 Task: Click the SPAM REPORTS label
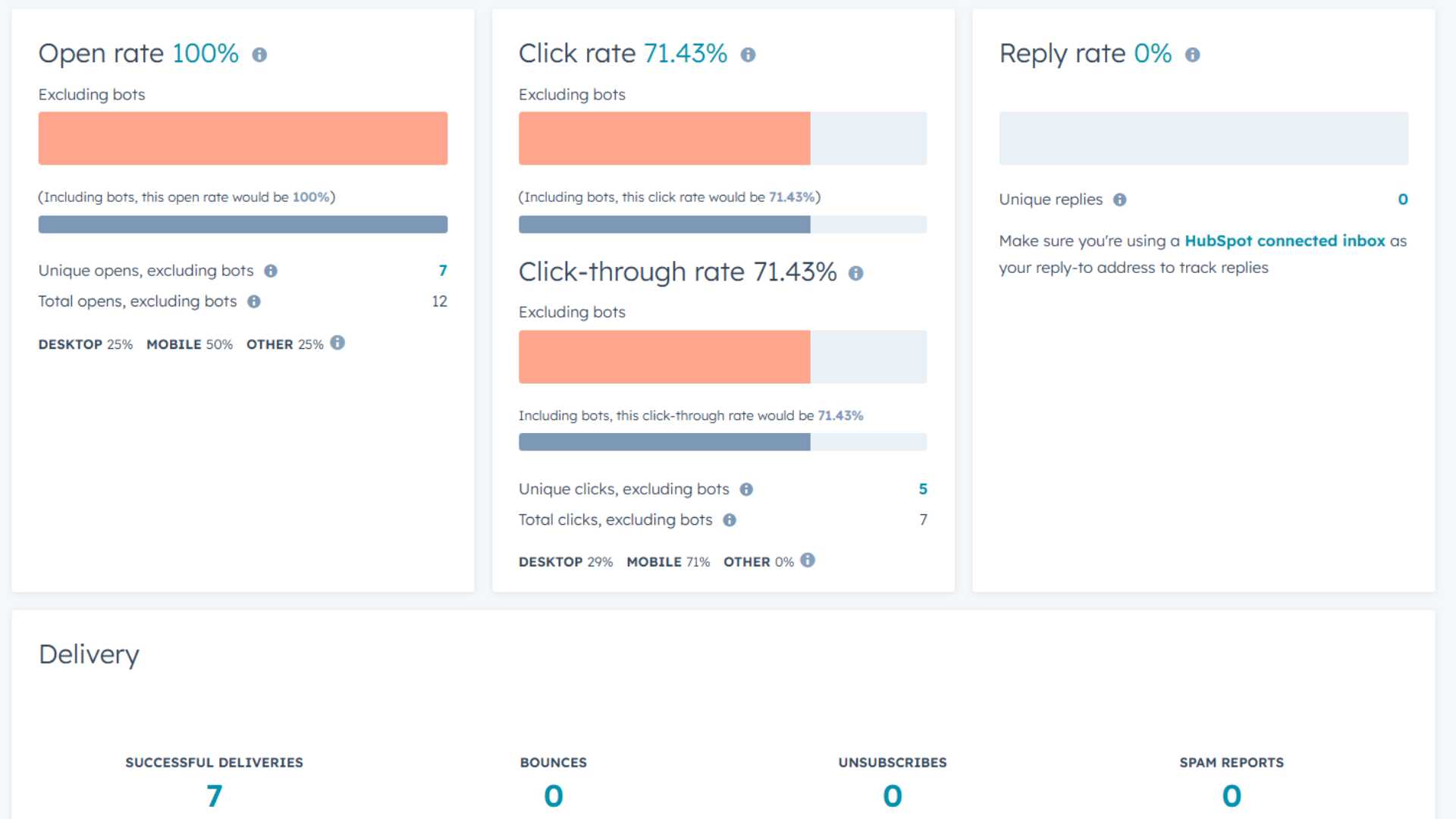1232,763
